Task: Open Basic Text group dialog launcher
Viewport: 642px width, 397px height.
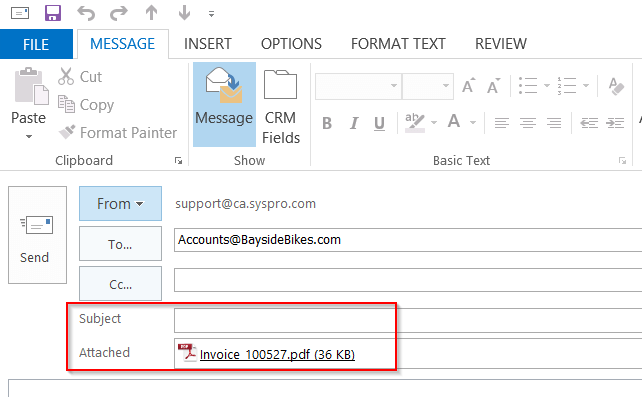Action: 622,161
